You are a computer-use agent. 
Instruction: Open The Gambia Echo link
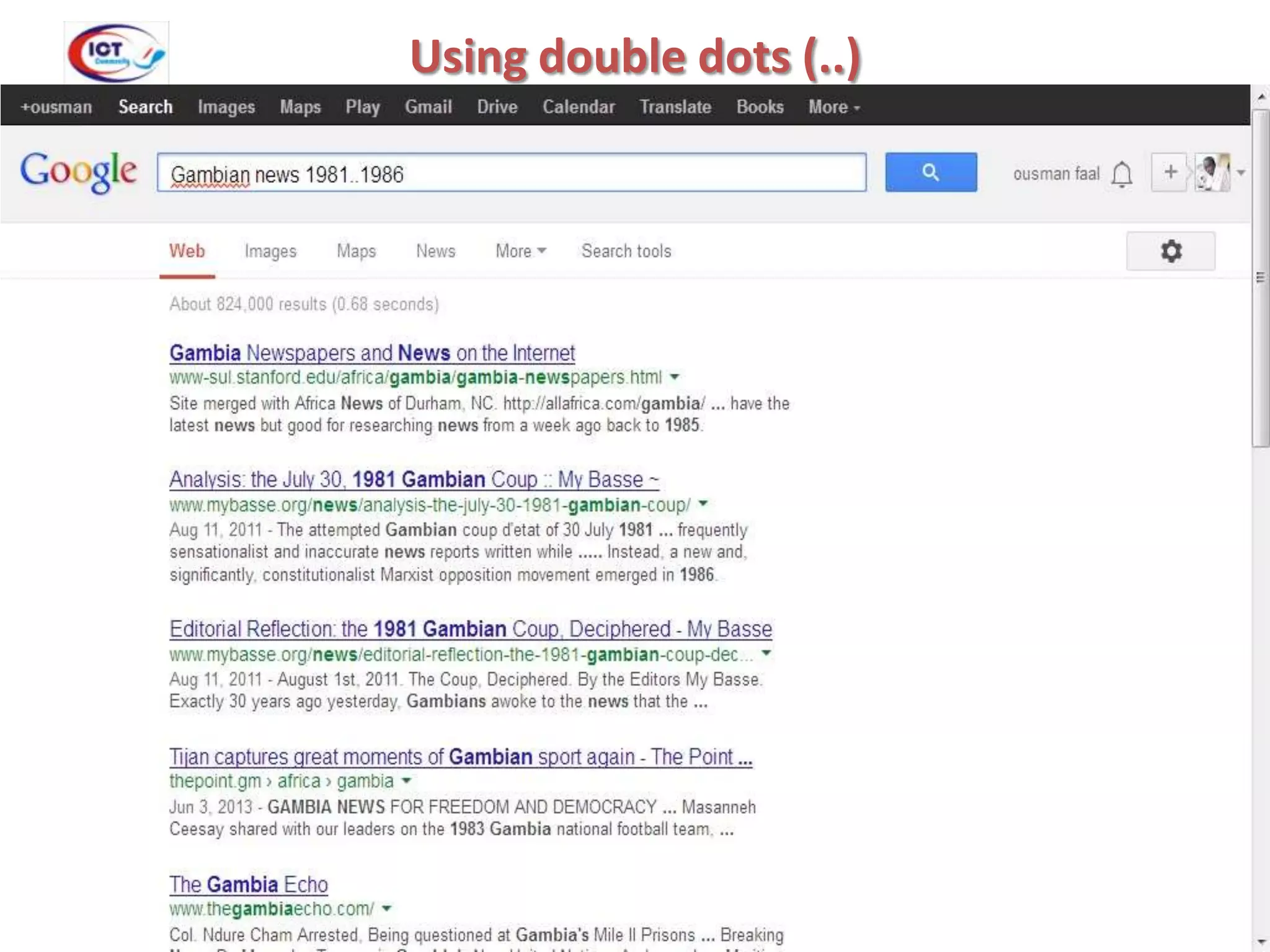(x=249, y=884)
